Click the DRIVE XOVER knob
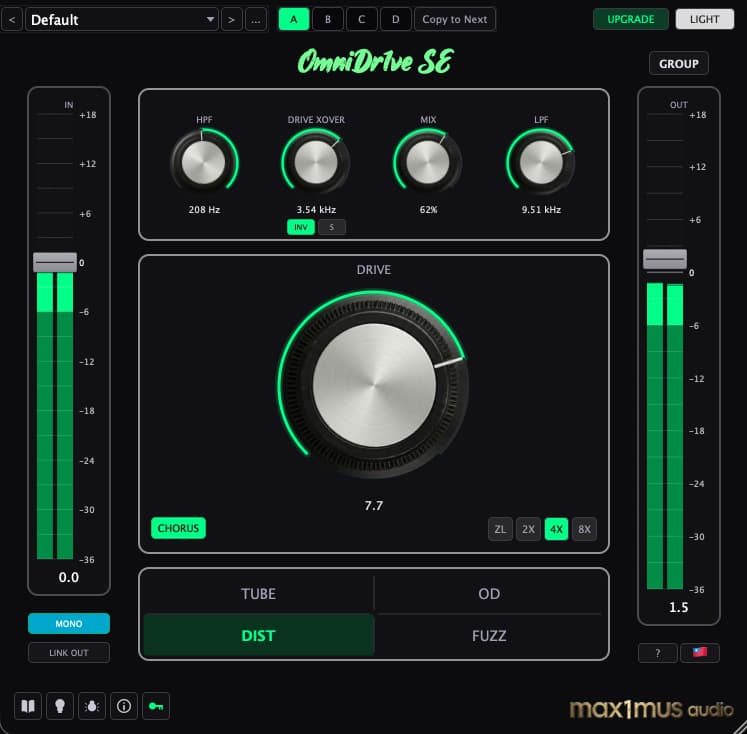The height and width of the screenshot is (734, 747). (x=316, y=162)
